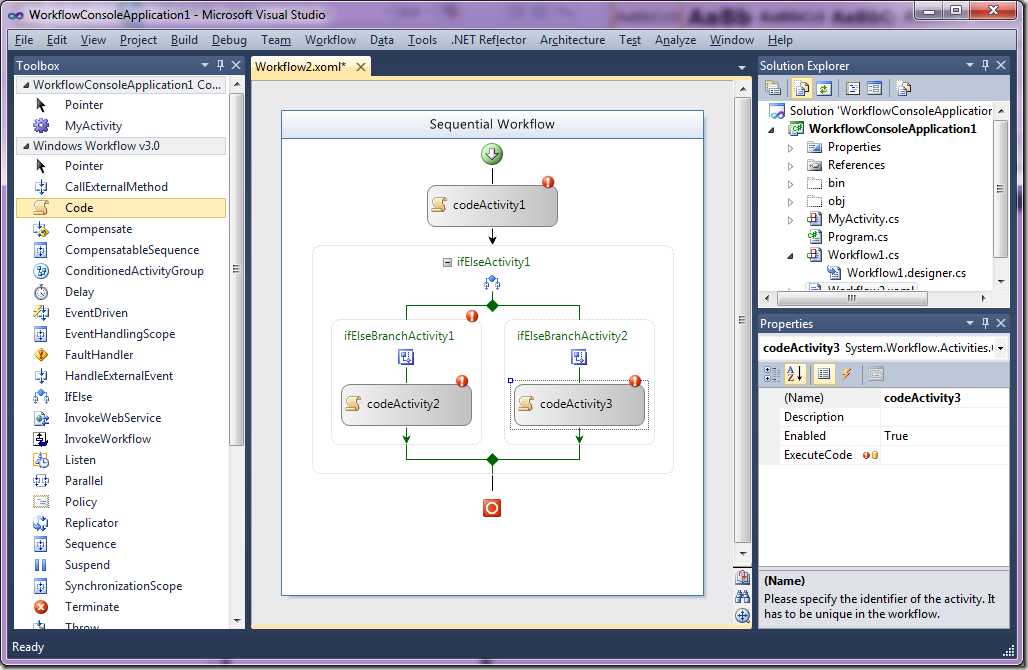
Task: Switch to the Workflow2.xoml tab
Action: (x=300, y=67)
